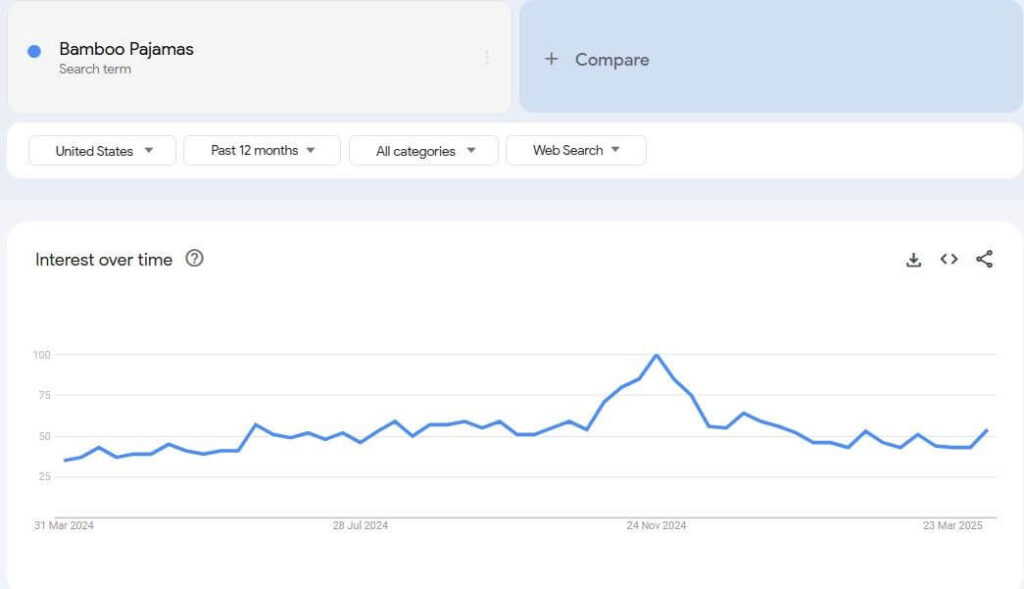Click the plus icon beside Compare

click(x=550, y=59)
